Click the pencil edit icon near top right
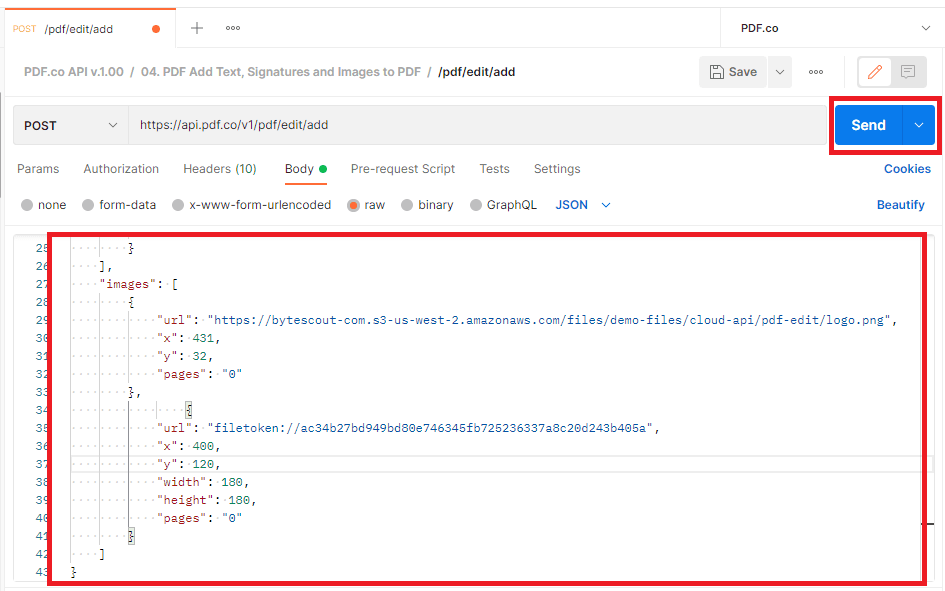This screenshot has width=945, height=591. pos(874,71)
